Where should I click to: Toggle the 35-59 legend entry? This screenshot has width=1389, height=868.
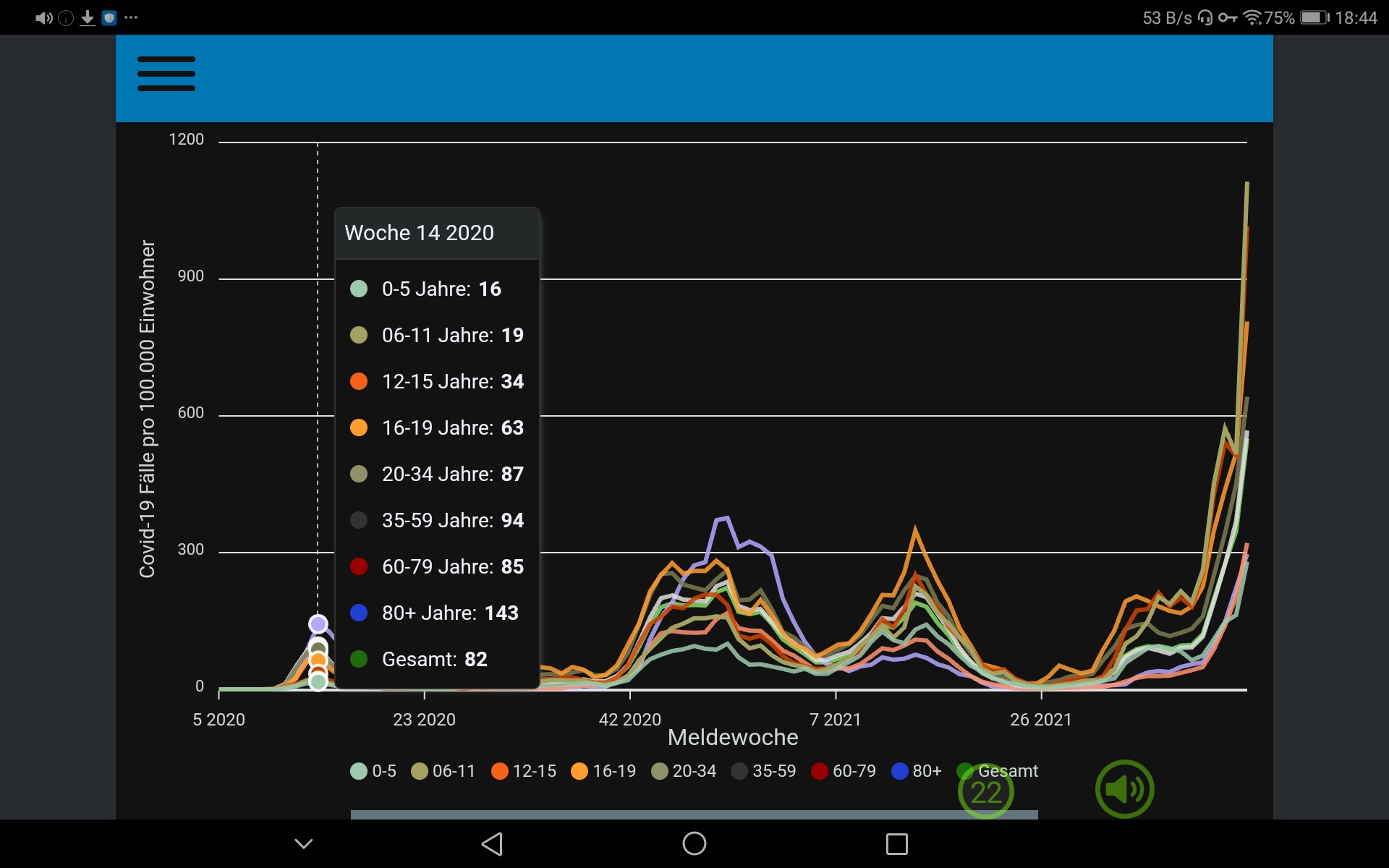point(763,771)
